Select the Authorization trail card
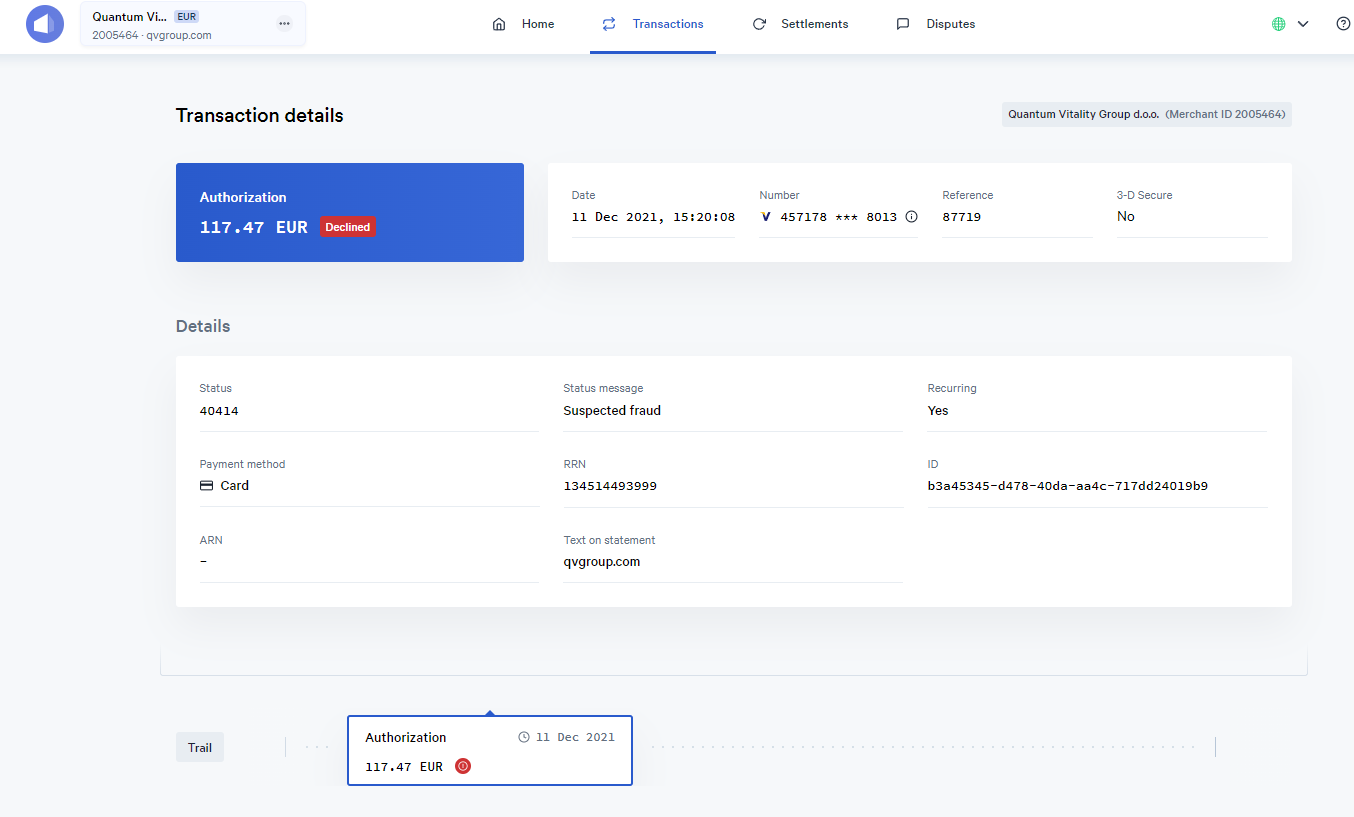1354x817 pixels. 489,751
